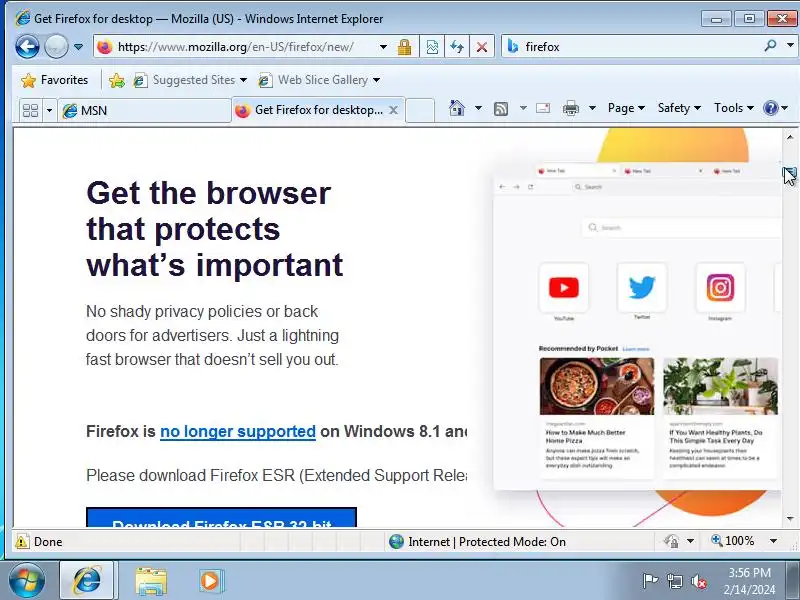The width and height of the screenshot is (800, 600).
Task: Open the Safety menu
Action: pyautogui.click(x=679, y=108)
